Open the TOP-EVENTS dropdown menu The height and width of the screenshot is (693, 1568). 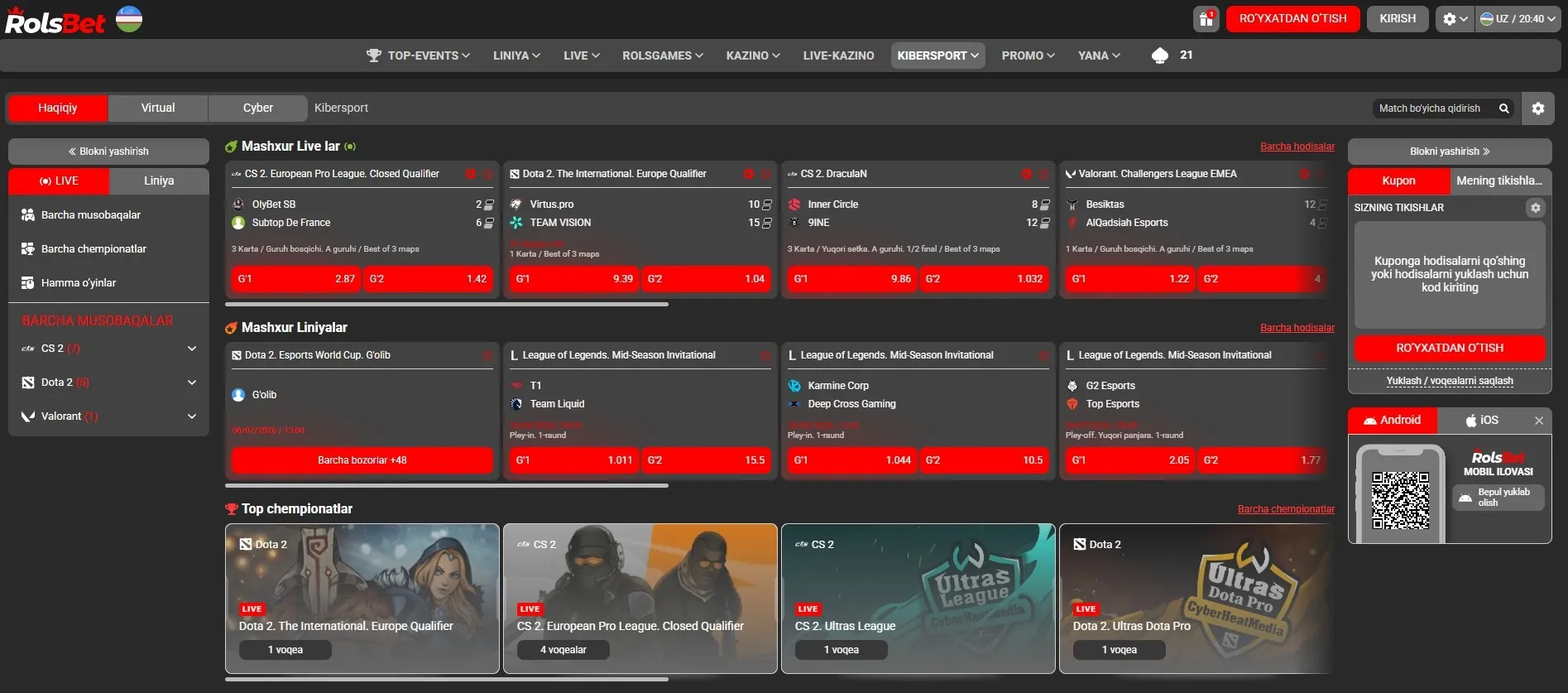coord(419,55)
